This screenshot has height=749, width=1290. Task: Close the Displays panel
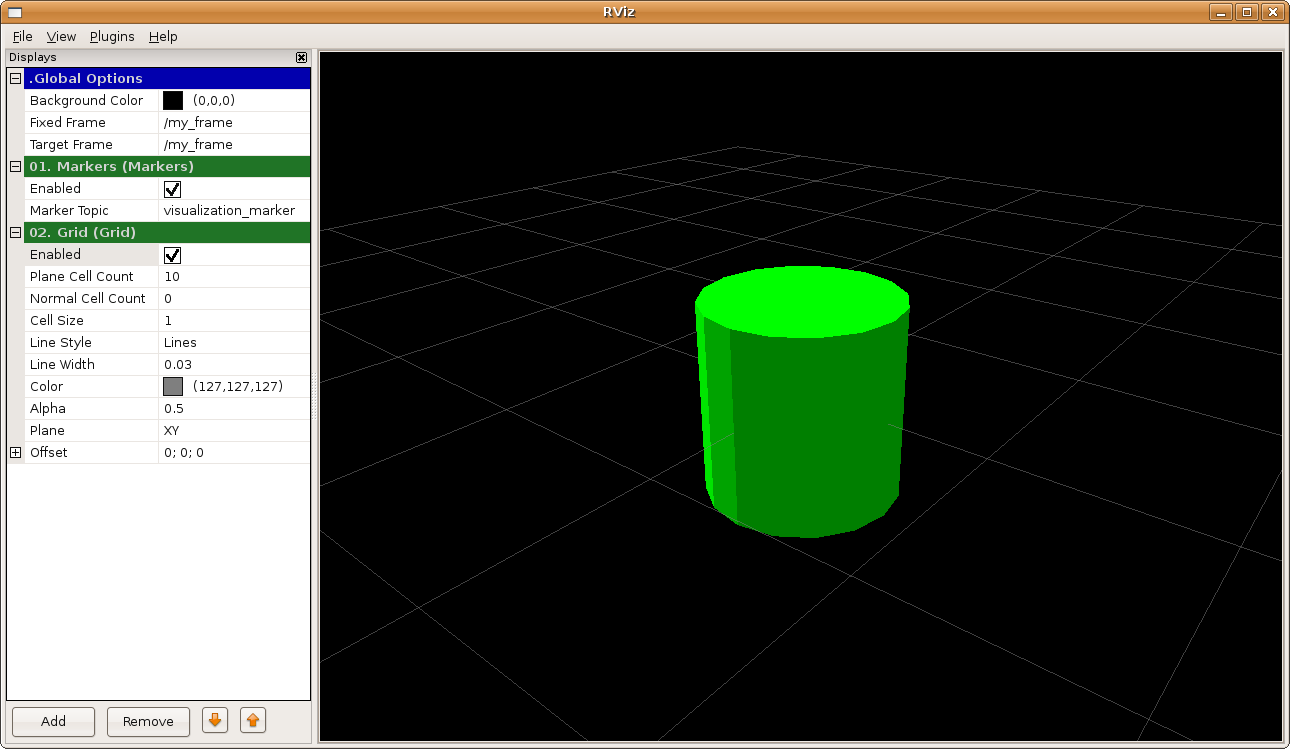301,58
